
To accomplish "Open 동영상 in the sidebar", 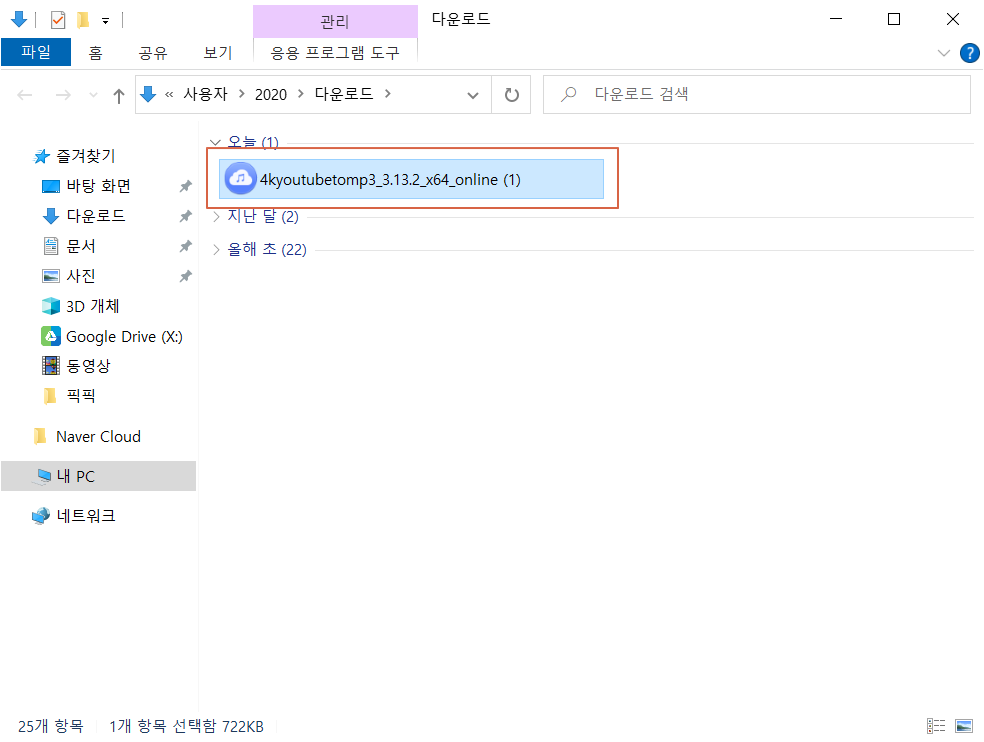I will pyautogui.click(x=88, y=365).
